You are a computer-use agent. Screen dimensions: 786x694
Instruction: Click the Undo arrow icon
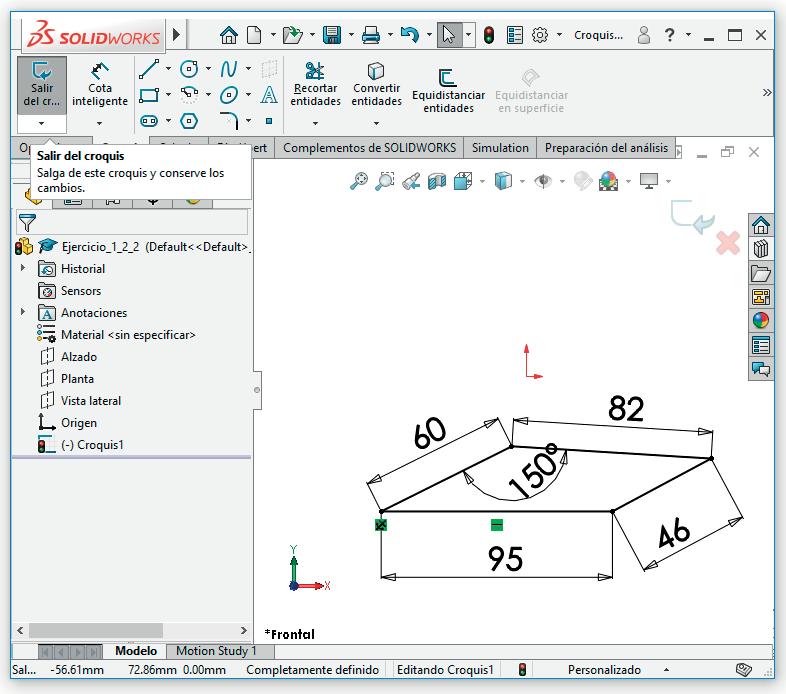click(410, 35)
